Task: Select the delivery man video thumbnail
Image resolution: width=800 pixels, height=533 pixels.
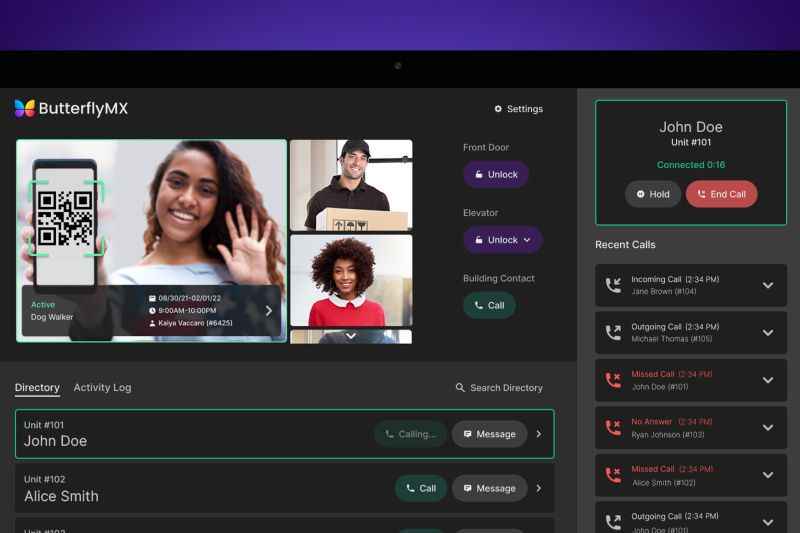Action: [350, 185]
